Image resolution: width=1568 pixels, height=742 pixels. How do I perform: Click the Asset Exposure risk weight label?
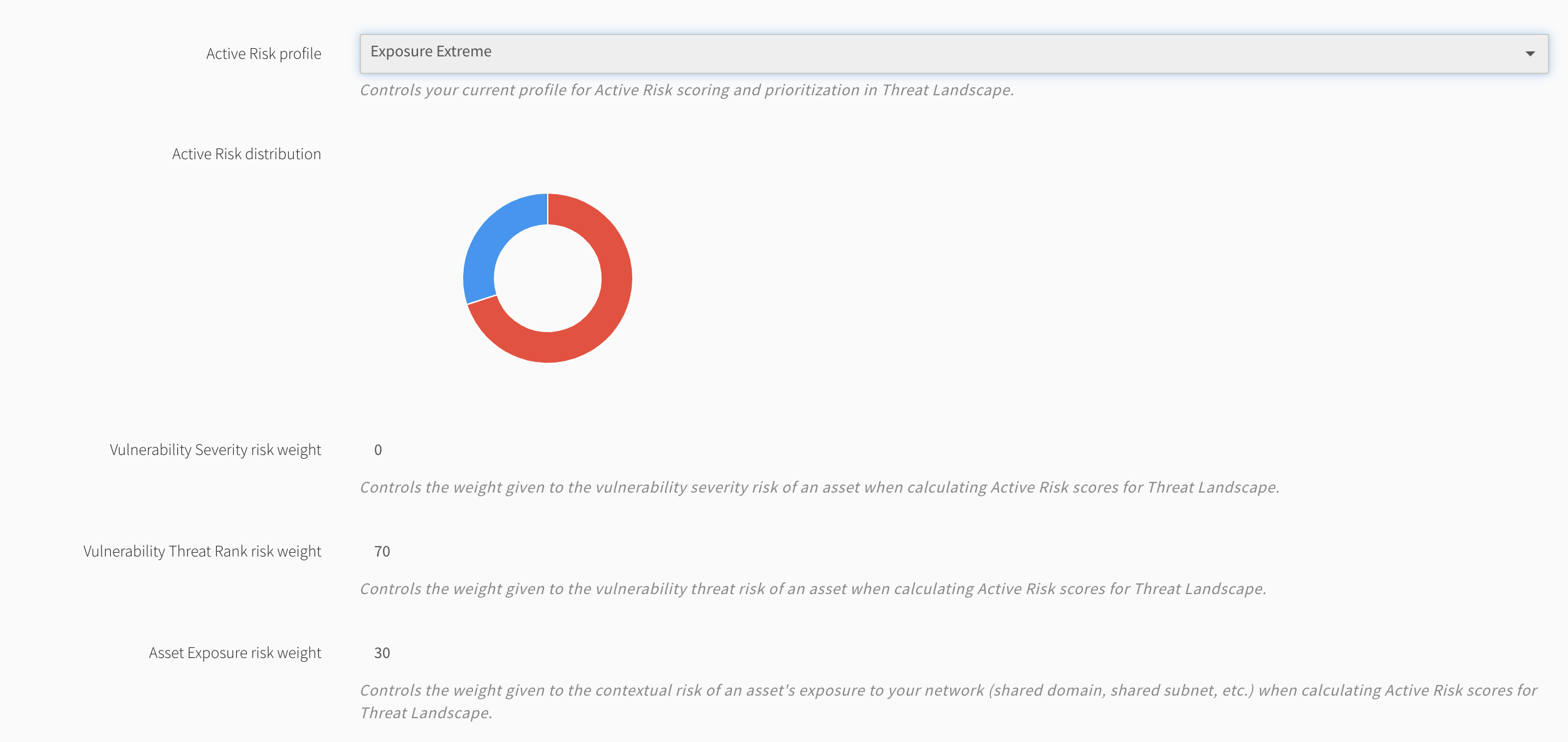(235, 653)
